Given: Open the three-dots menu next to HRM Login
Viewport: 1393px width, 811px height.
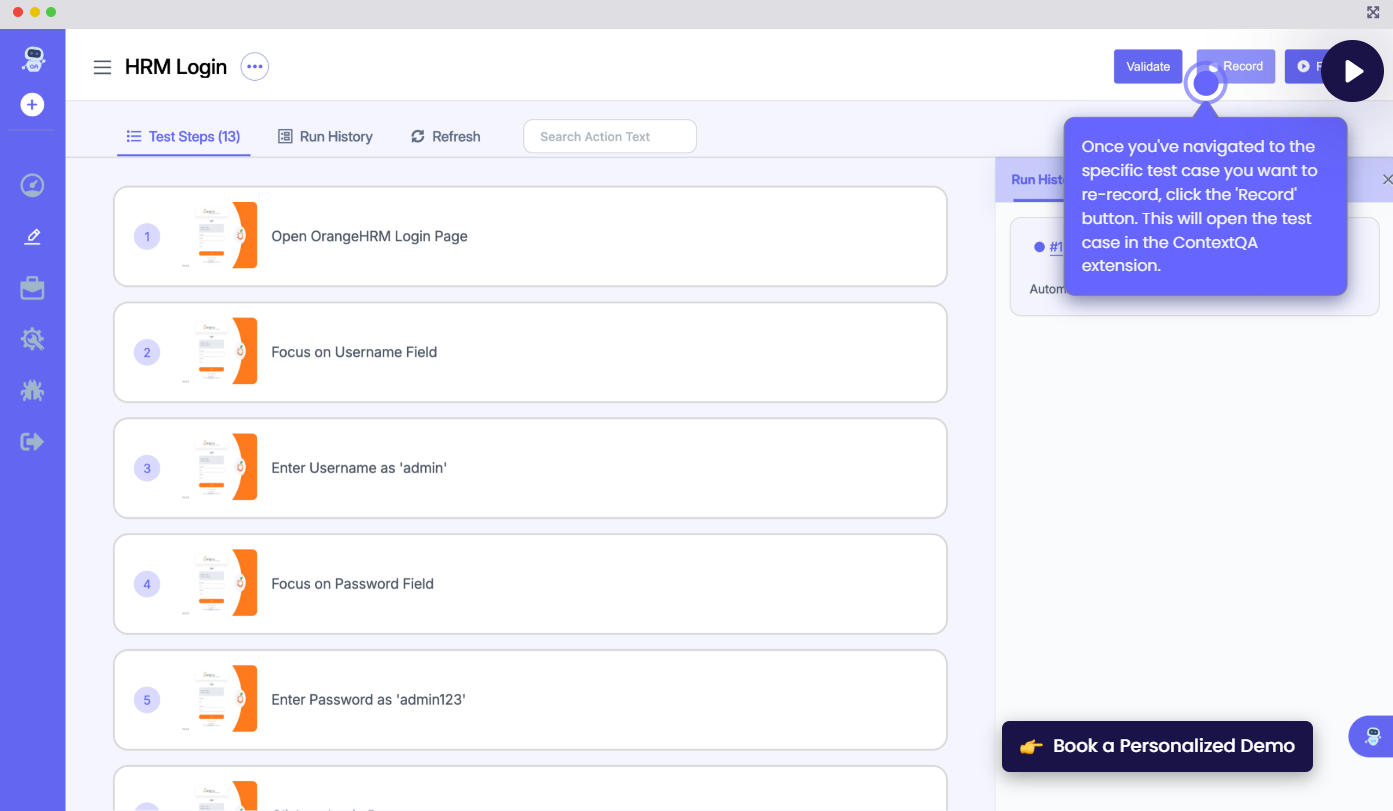Looking at the screenshot, I should 255,67.
